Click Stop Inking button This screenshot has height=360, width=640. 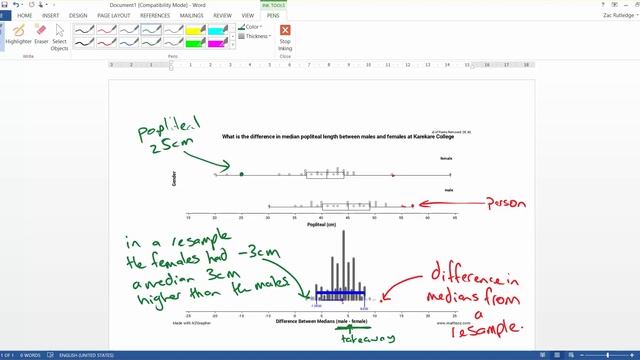coord(285,38)
